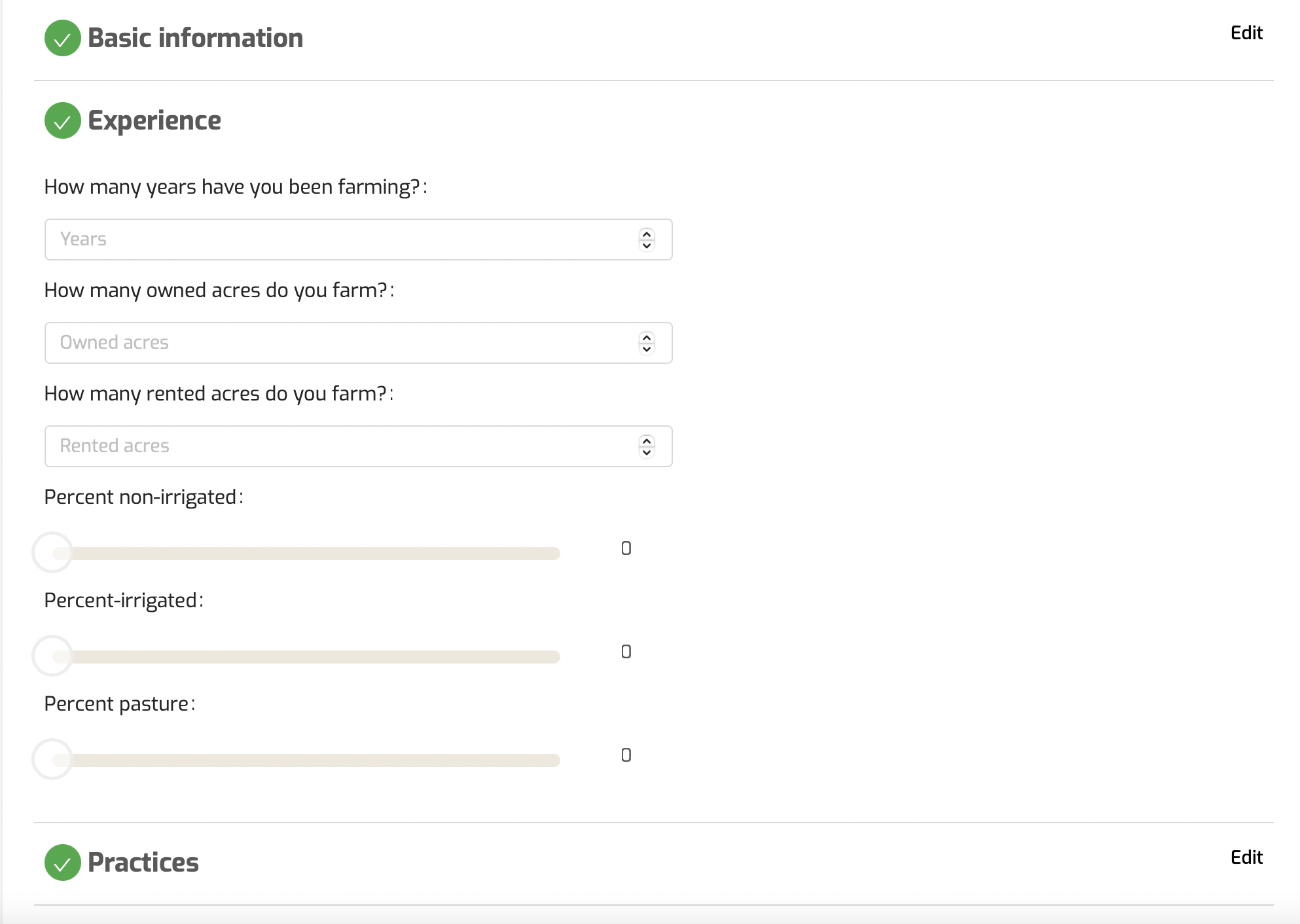Viewport: 1300px width, 924px height.
Task: Edit the Basic information section
Action: tap(1246, 33)
